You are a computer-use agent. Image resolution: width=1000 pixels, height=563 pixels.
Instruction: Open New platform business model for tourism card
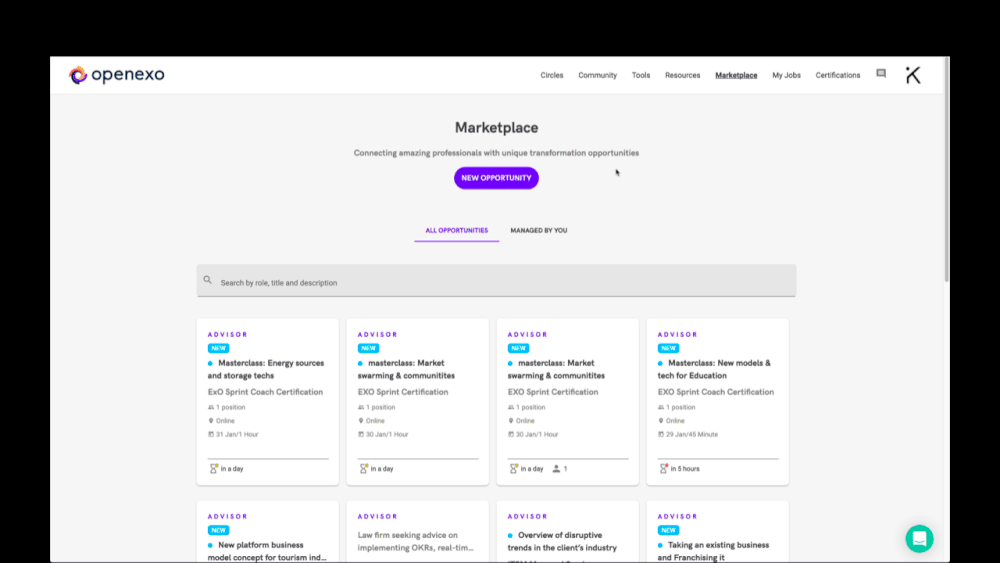click(267, 532)
